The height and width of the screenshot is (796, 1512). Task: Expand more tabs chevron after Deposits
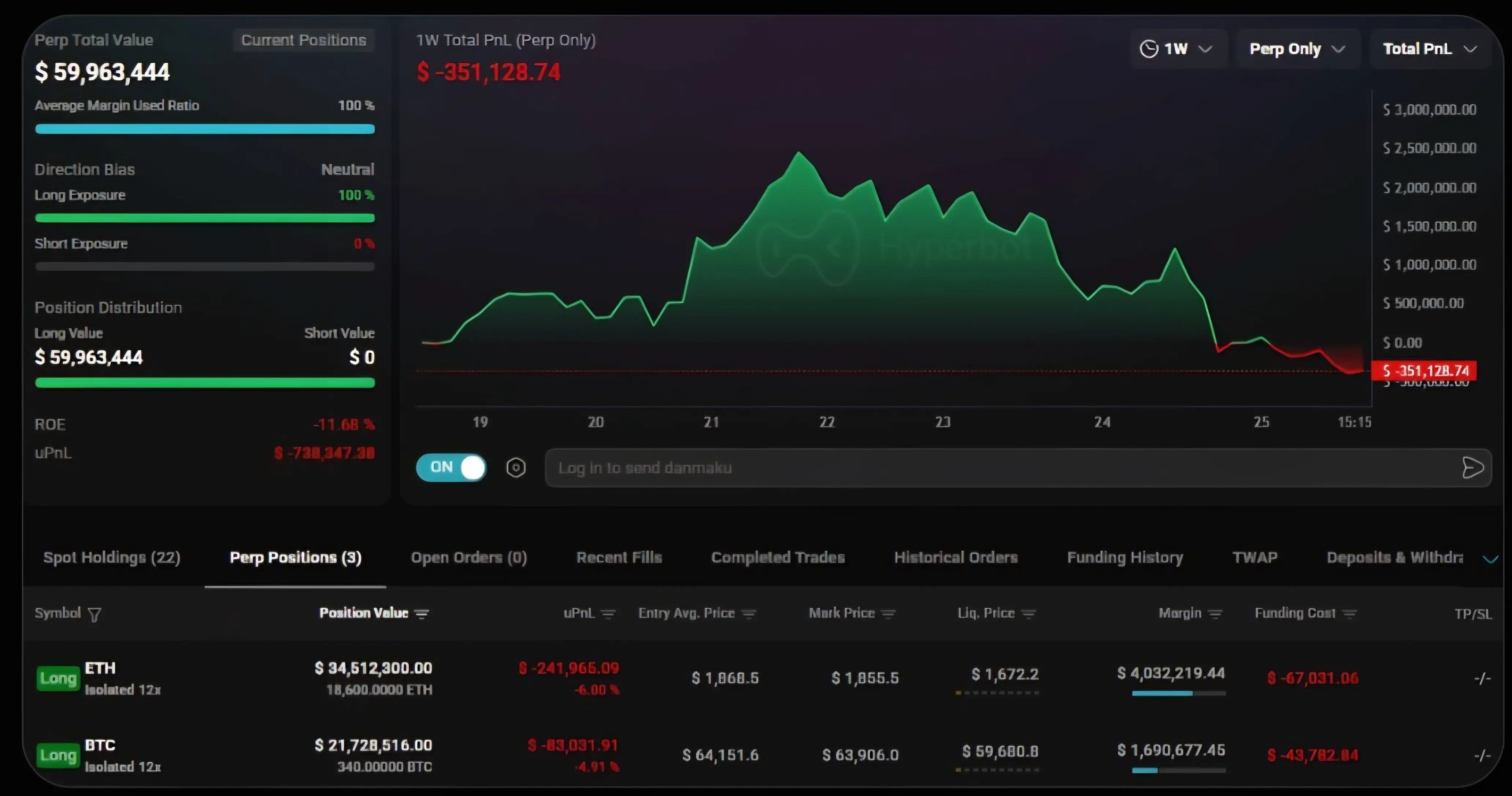(x=1490, y=559)
